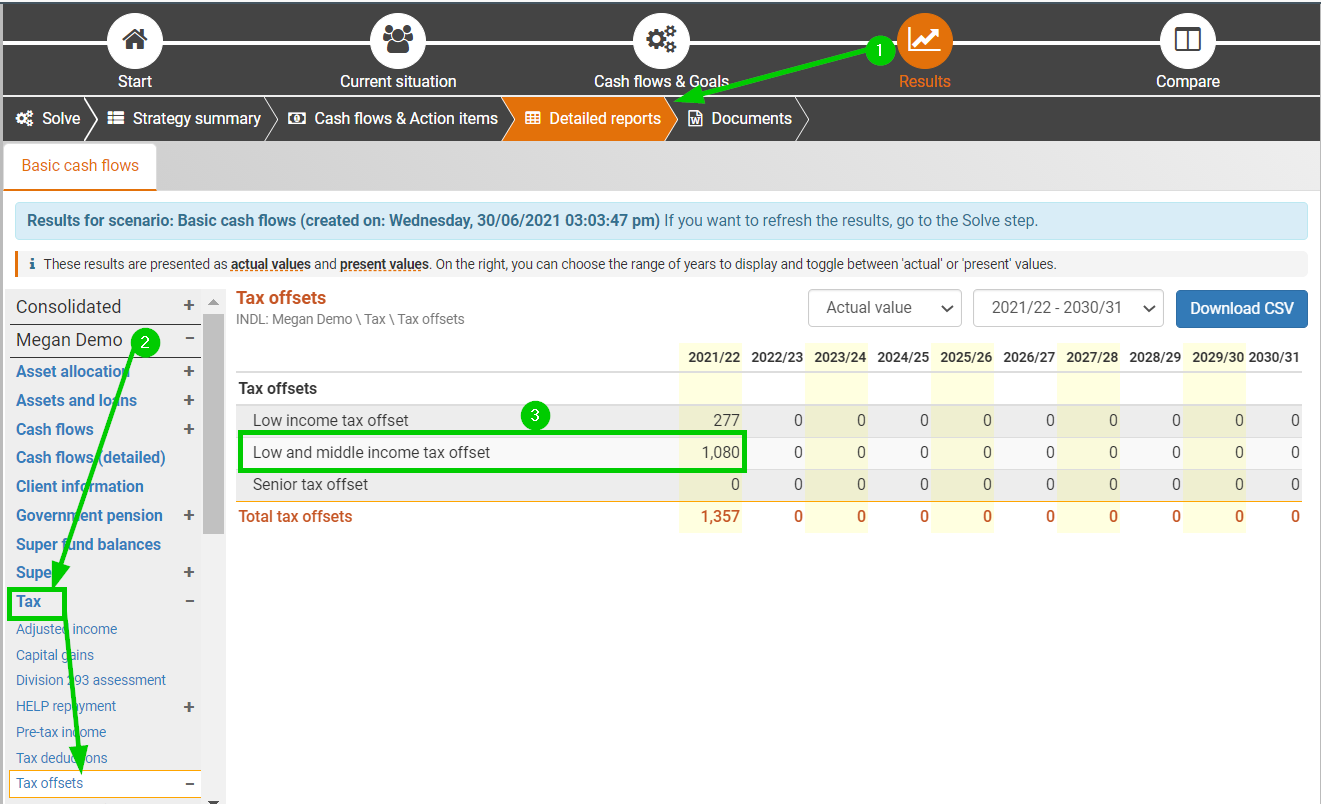Expand the Consolidated section

189,306
